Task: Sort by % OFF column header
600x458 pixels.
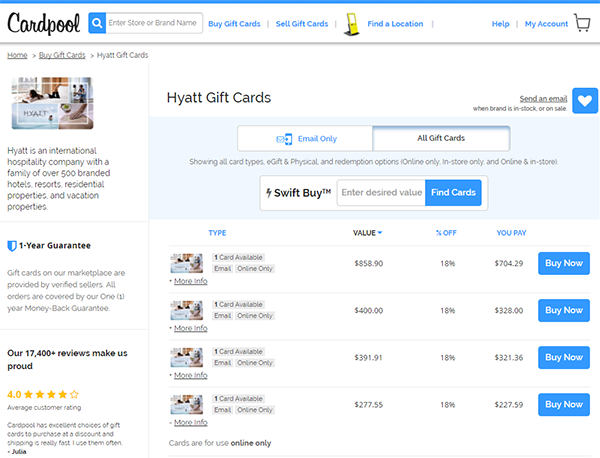Action: [x=446, y=233]
